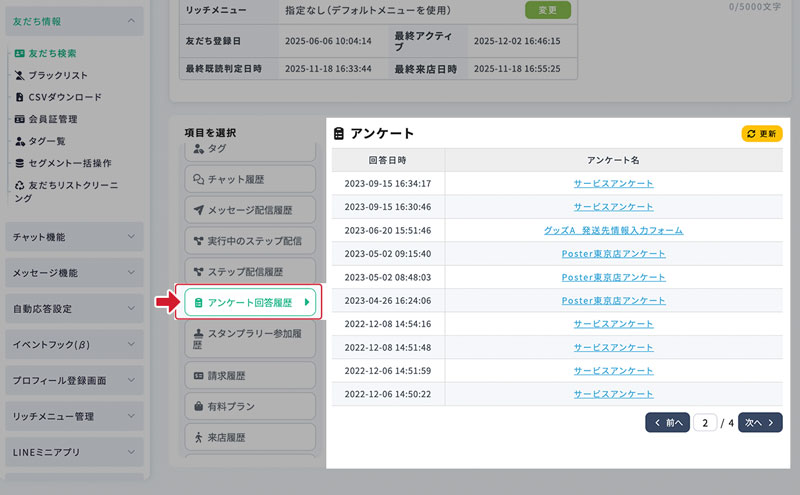Select the アンケート回答履歴 item
Viewport: 800px width, 495px height.
[x=249, y=302]
